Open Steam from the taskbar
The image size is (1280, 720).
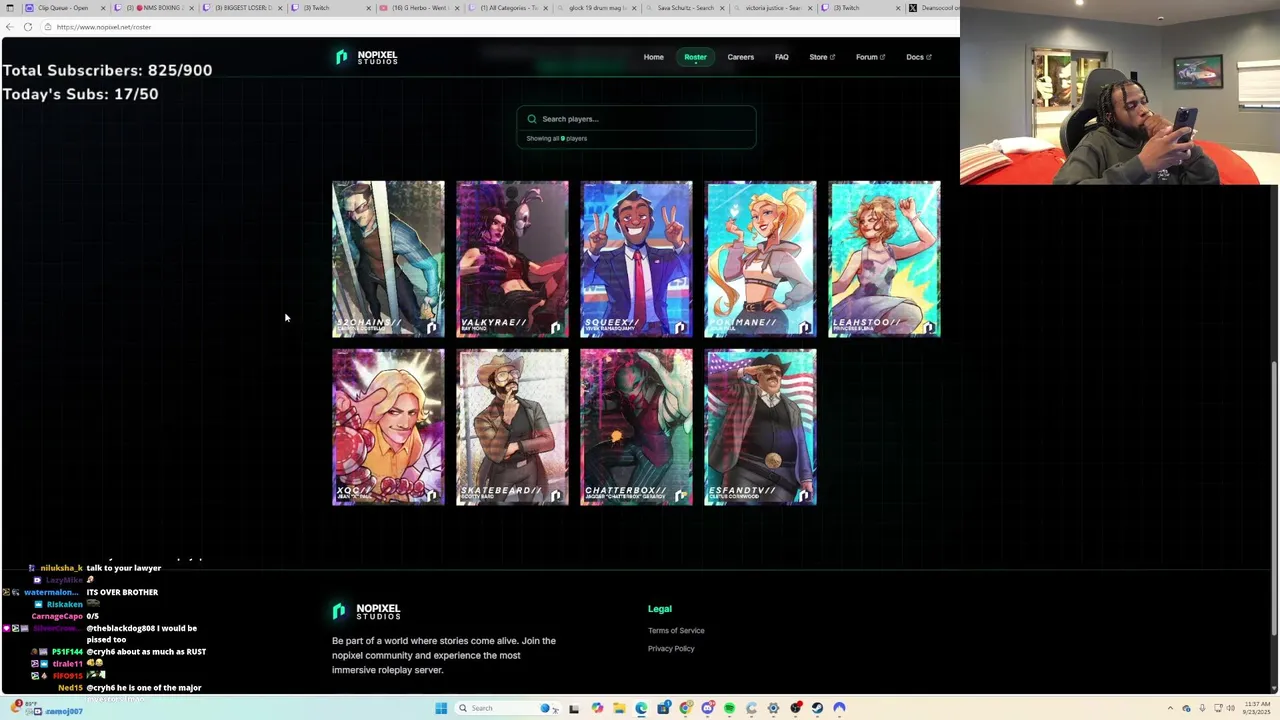(x=817, y=708)
